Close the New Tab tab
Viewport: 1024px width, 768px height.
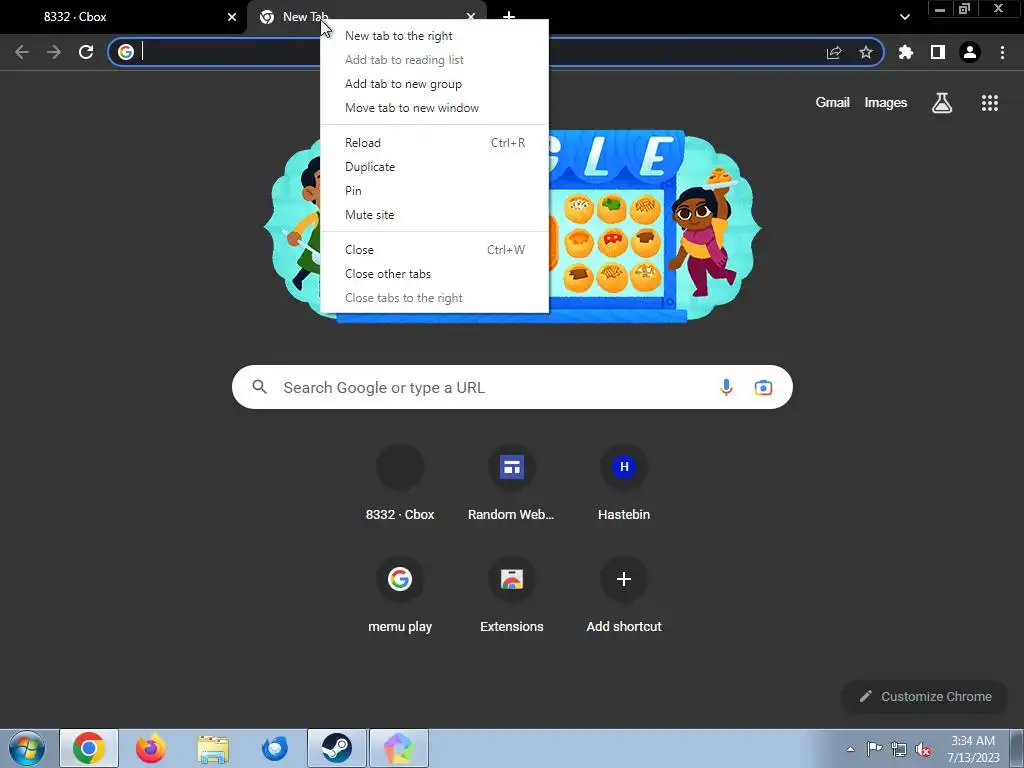(471, 16)
